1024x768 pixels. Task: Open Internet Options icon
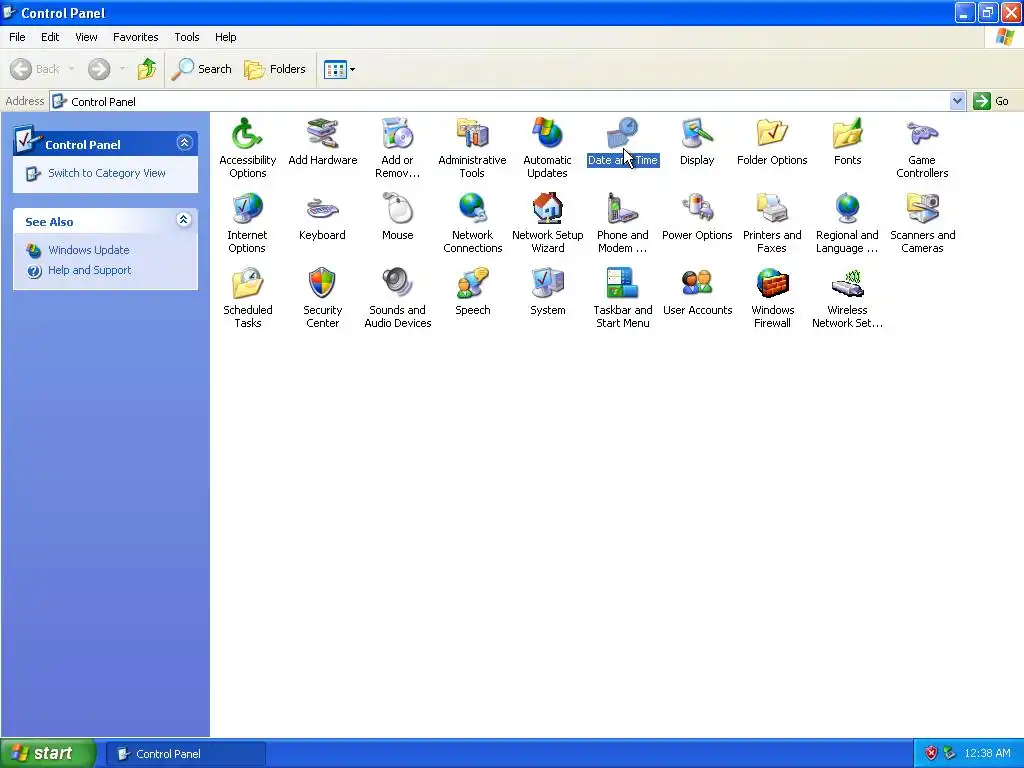tap(247, 209)
